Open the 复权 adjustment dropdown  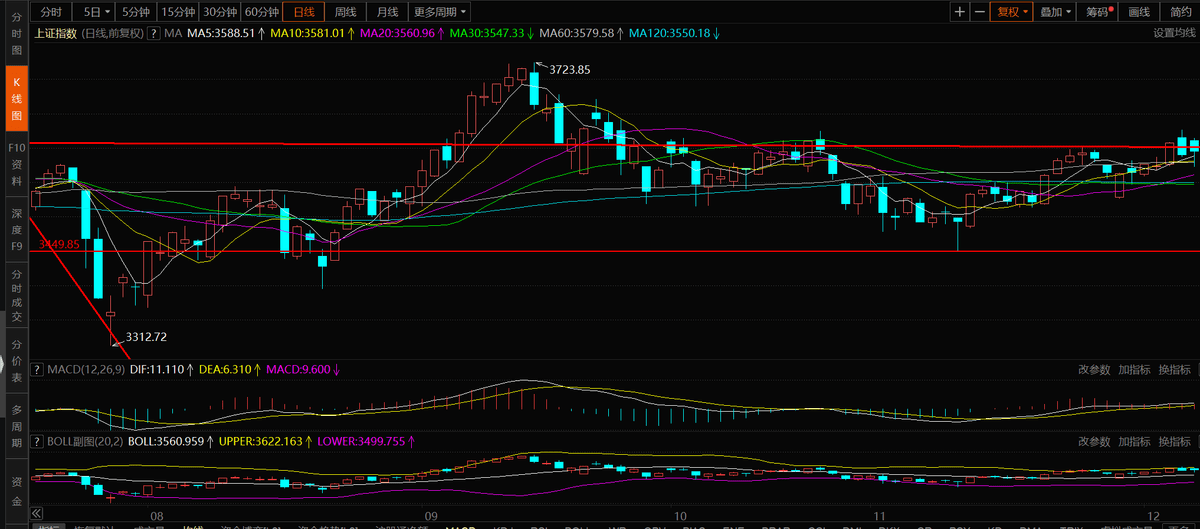click(x=1012, y=12)
